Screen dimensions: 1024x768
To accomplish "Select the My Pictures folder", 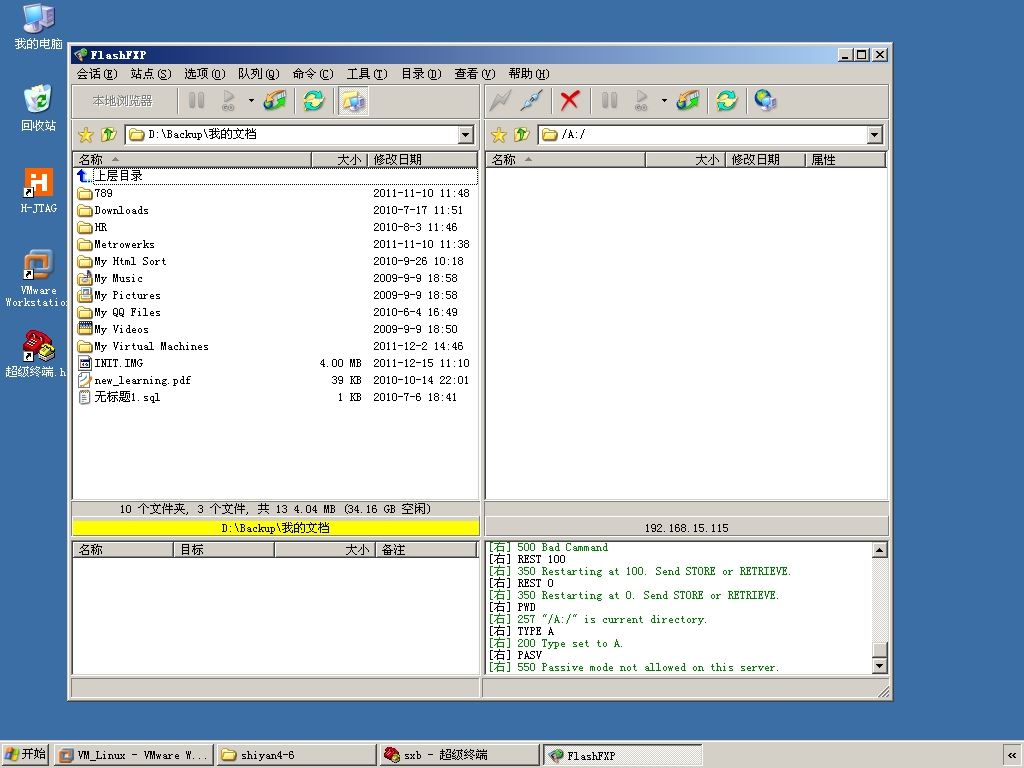I will click(x=276, y=295).
